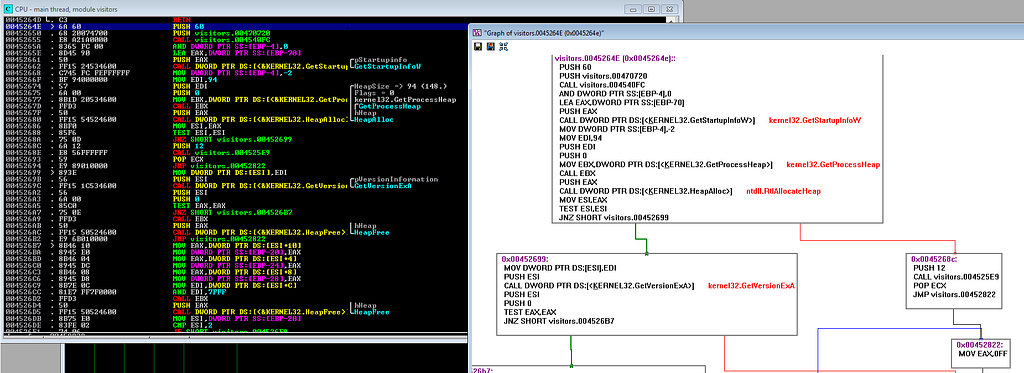Click pStartupinfo comment in CPU window
Image resolution: width=1024 pixels, height=373 pixels.
pos(380,60)
